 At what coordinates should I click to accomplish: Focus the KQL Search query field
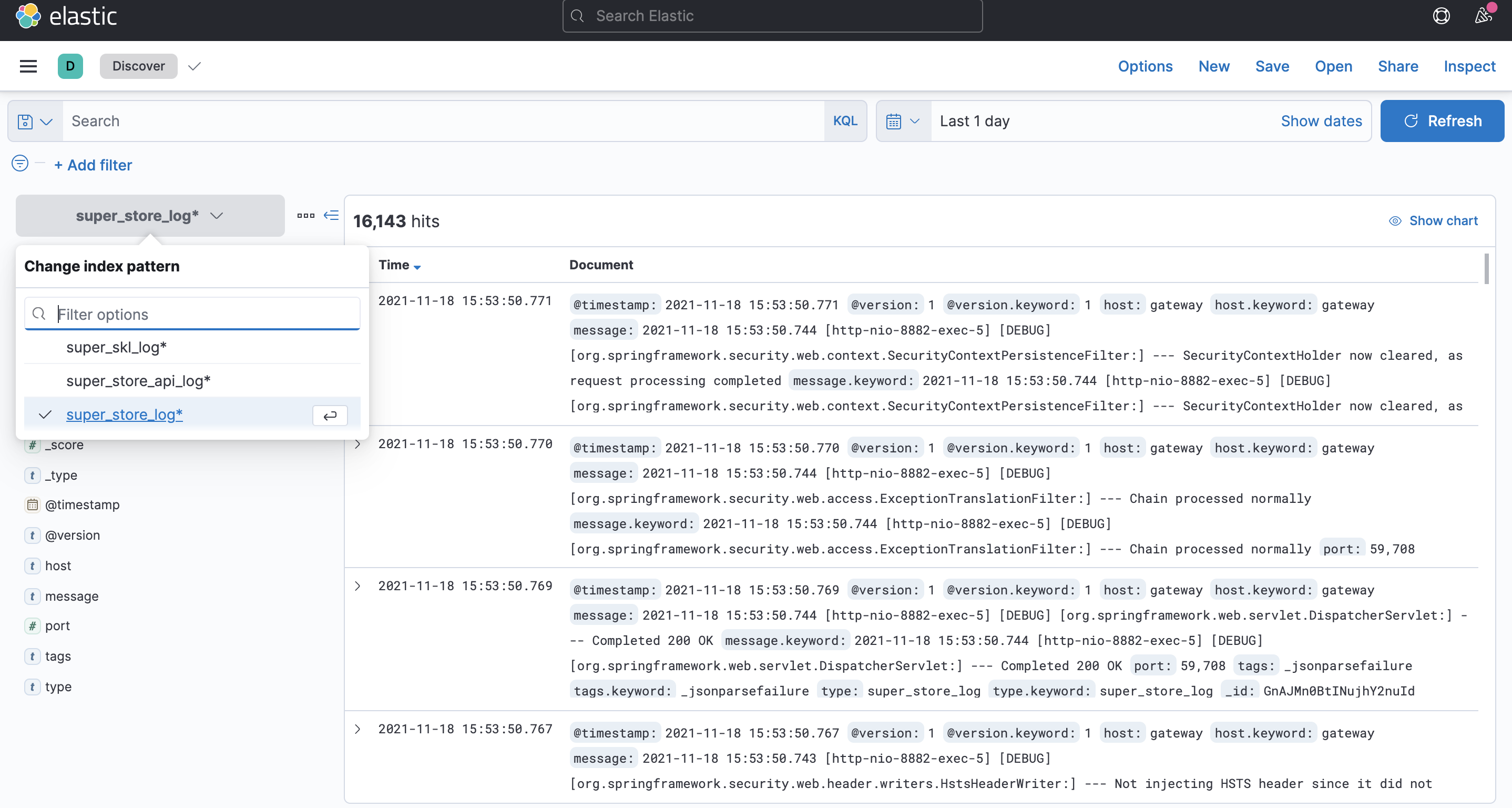tap(443, 121)
